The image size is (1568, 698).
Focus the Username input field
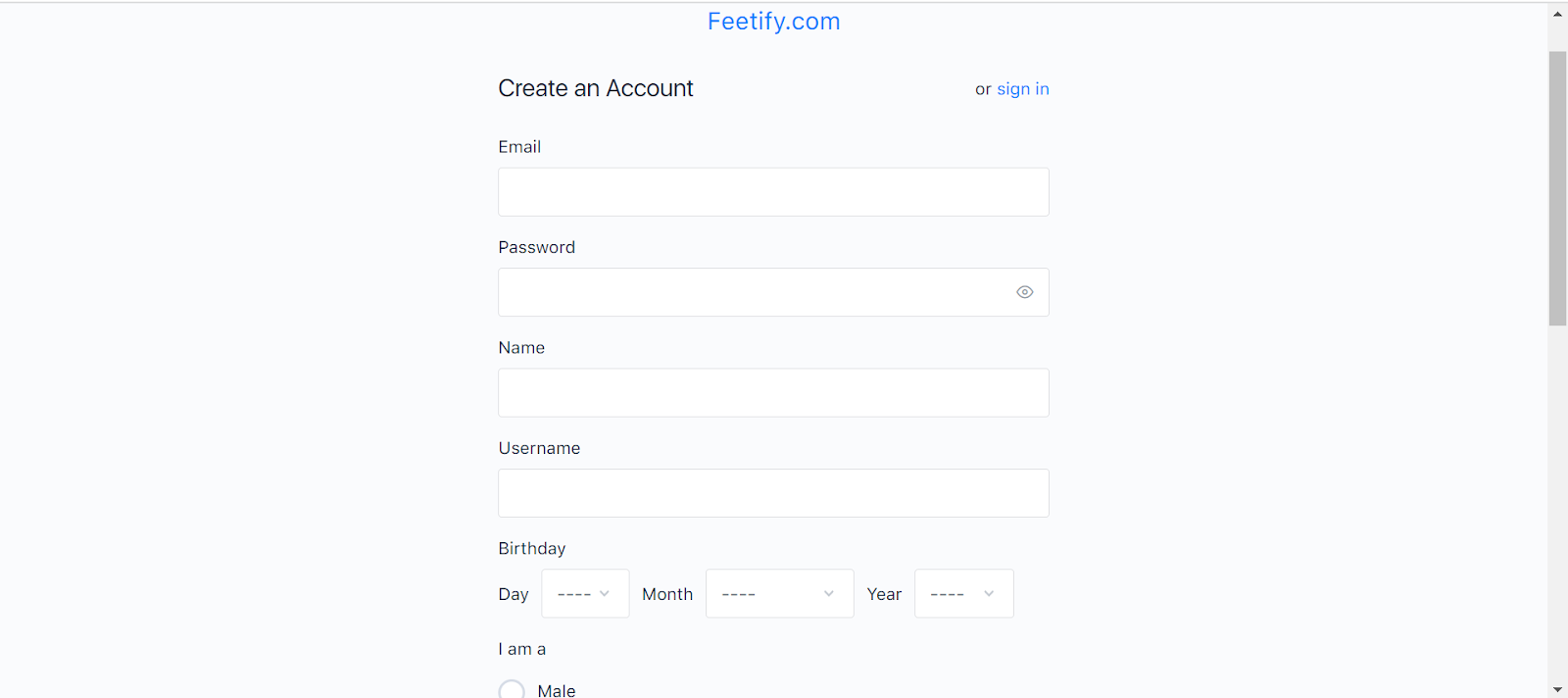773,493
